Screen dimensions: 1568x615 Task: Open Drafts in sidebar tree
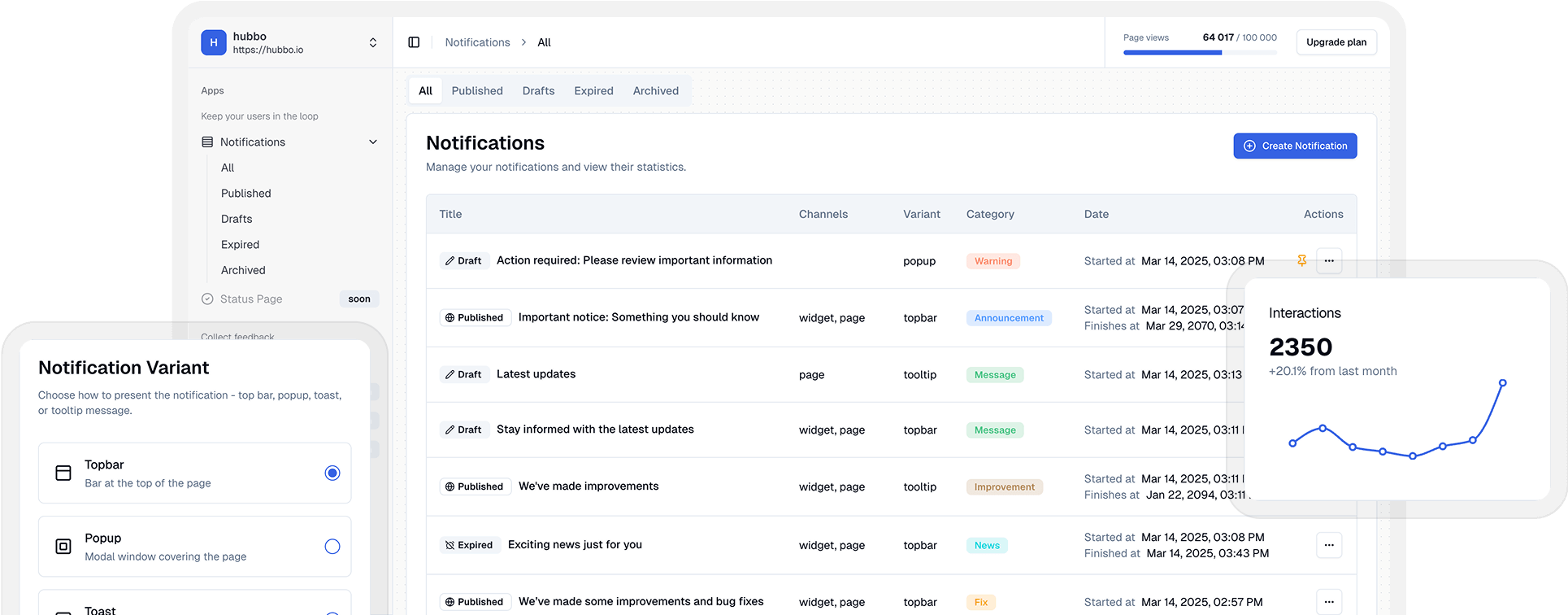point(237,219)
